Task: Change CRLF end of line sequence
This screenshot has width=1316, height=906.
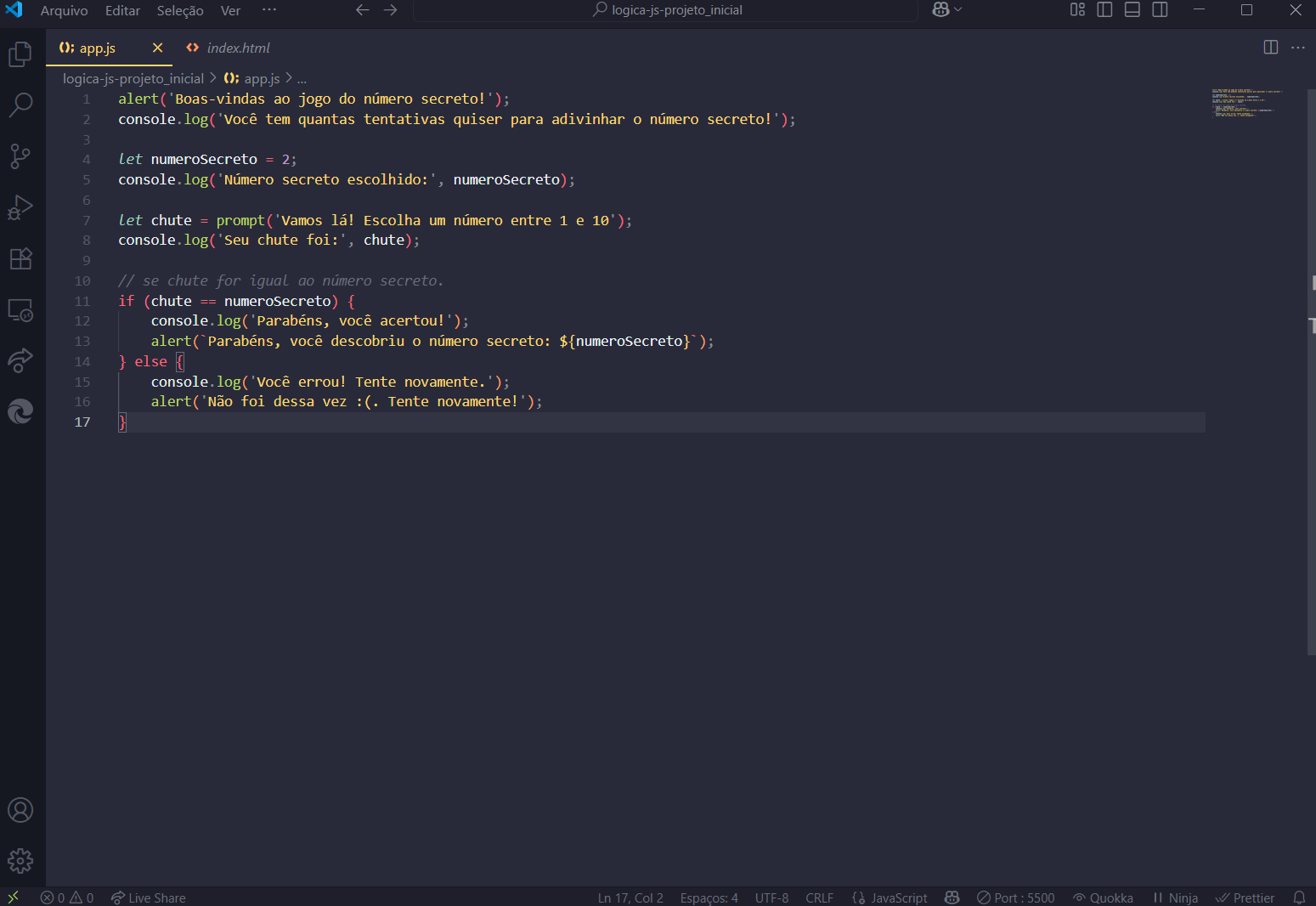Action: tap(819, 898)
